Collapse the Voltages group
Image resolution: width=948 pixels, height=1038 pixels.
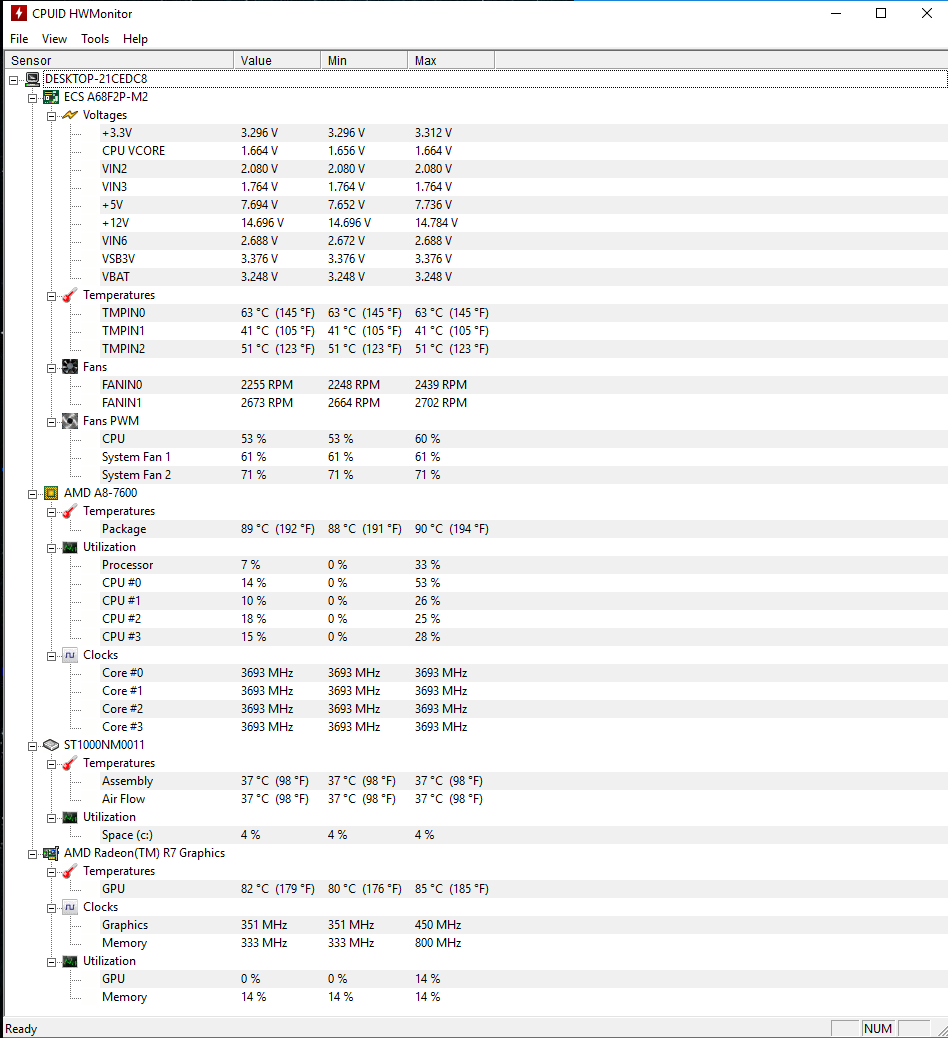click(52, 116)
